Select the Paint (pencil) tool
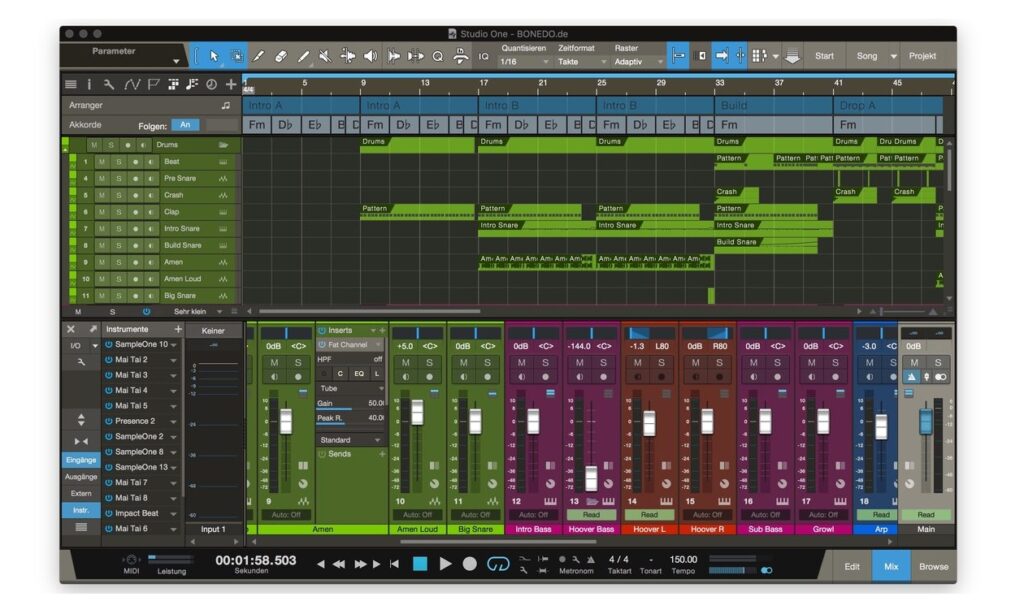Screen dimensions: 1024x614 click(303, 56)
